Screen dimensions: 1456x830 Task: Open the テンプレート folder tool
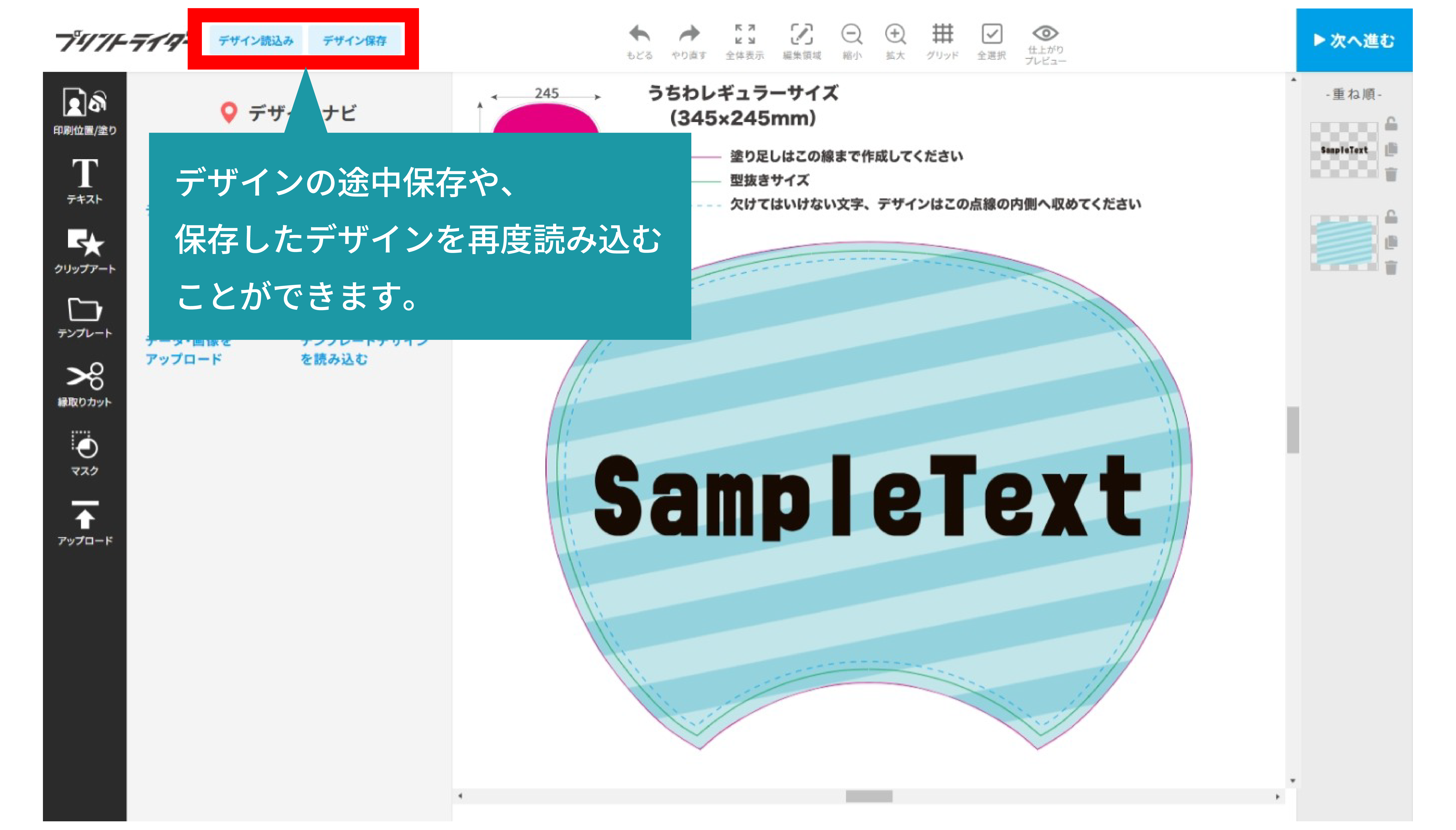click(x=84, y=318)
